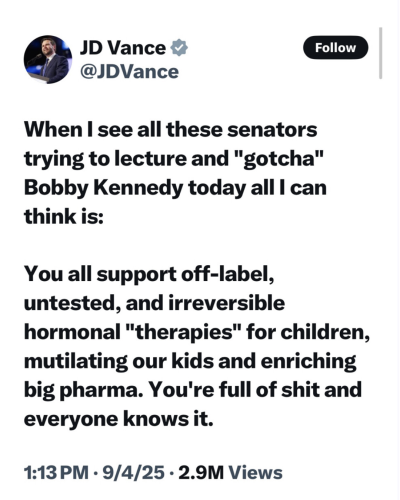400x500 pixels.
Task: Open the 1:13 PM timestamp link
Action: tap(56, 473)
